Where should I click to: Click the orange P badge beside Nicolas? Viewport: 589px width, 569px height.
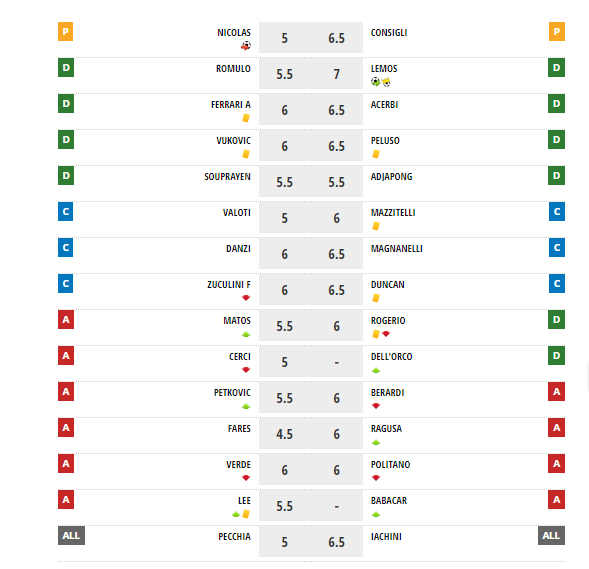point(65,32)
